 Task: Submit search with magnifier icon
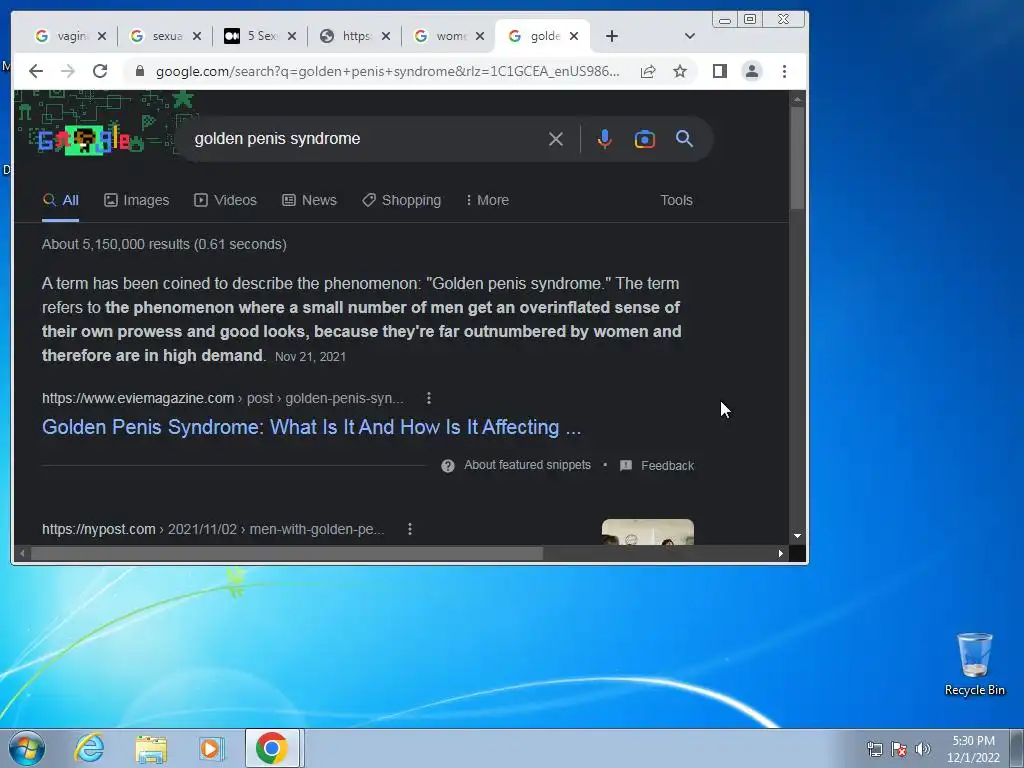pyautogui.click(x=684, y=138)
